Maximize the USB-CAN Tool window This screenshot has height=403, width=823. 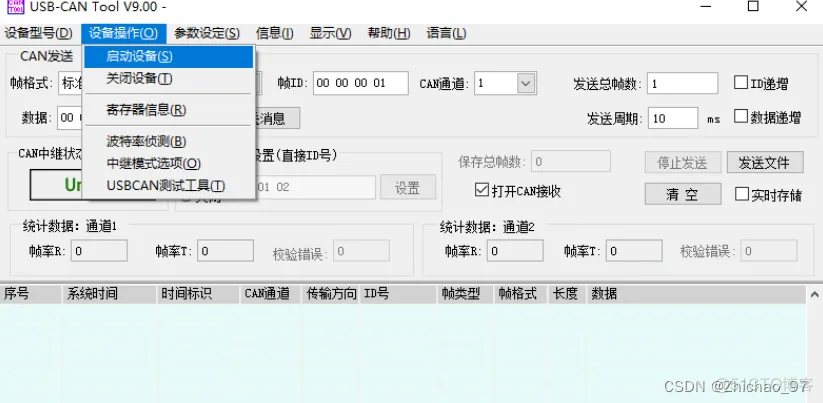(x=753, y=6)
